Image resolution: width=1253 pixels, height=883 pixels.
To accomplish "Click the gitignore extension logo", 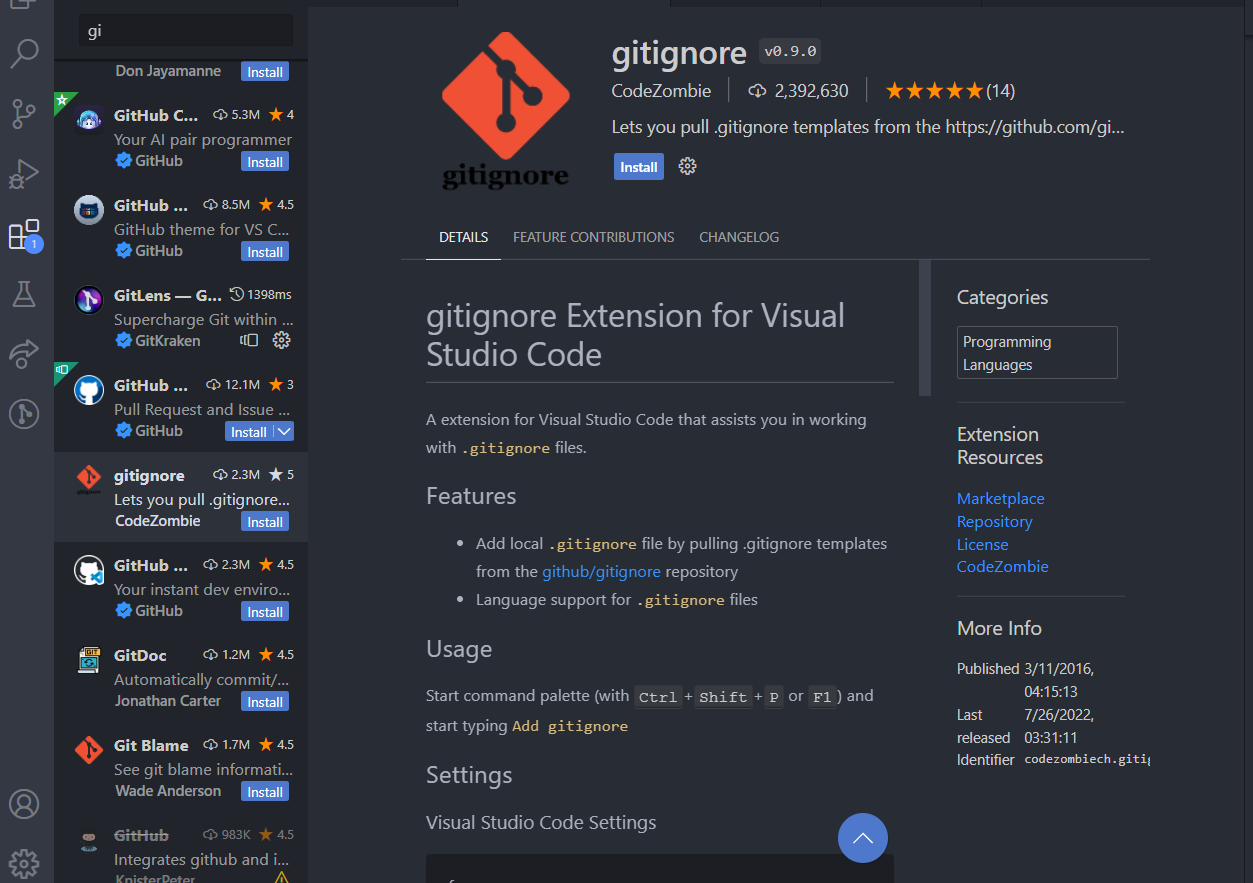I will point(505,110).
